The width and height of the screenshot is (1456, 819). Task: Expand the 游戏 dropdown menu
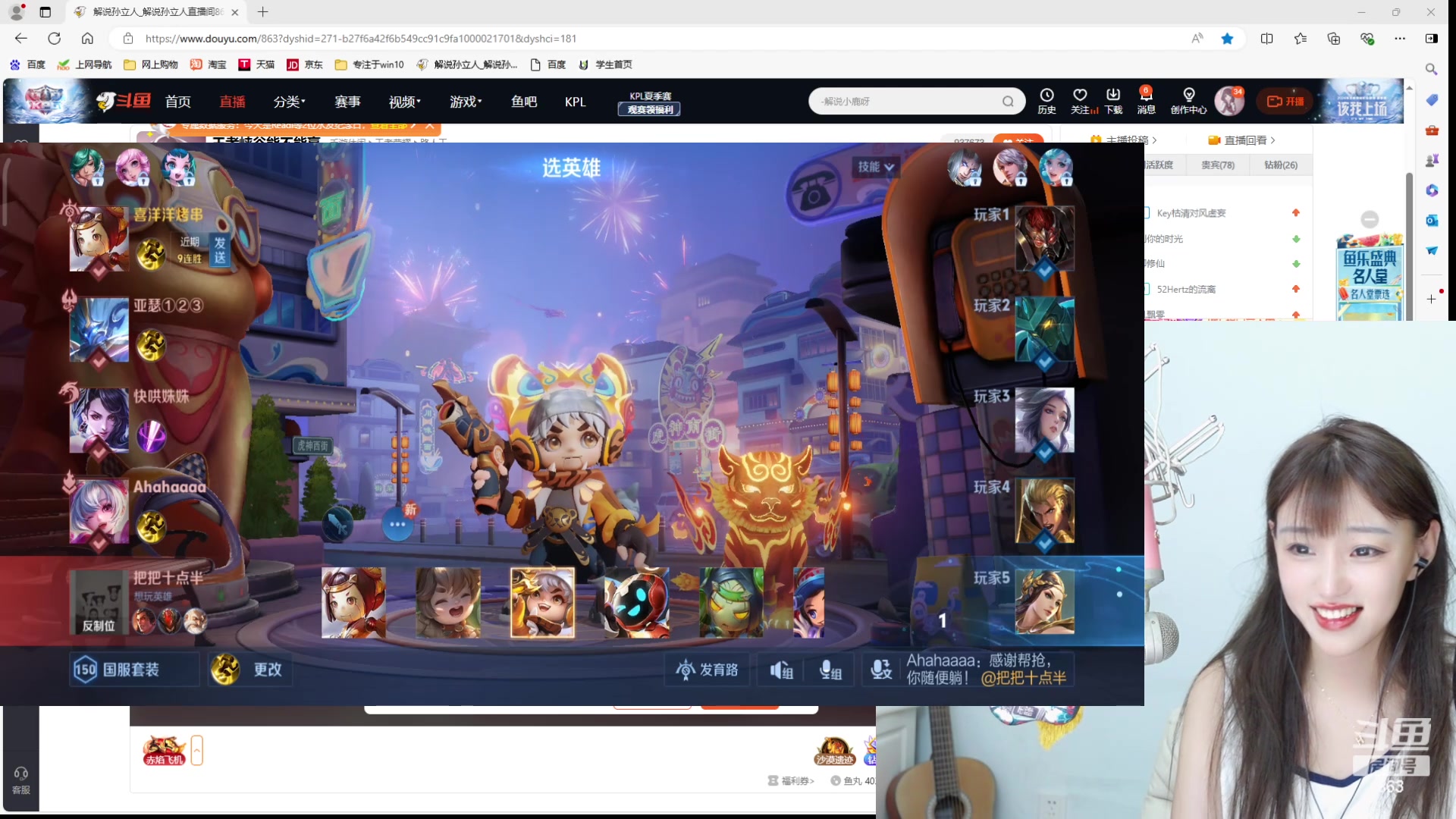tap(466, 102)
